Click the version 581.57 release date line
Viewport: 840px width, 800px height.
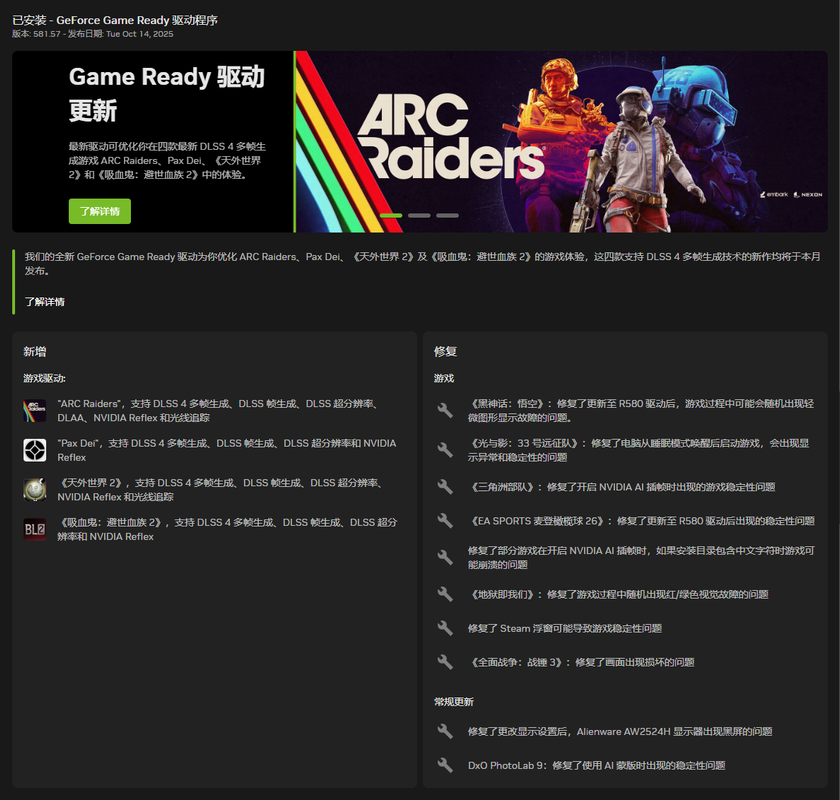[93, 34]
